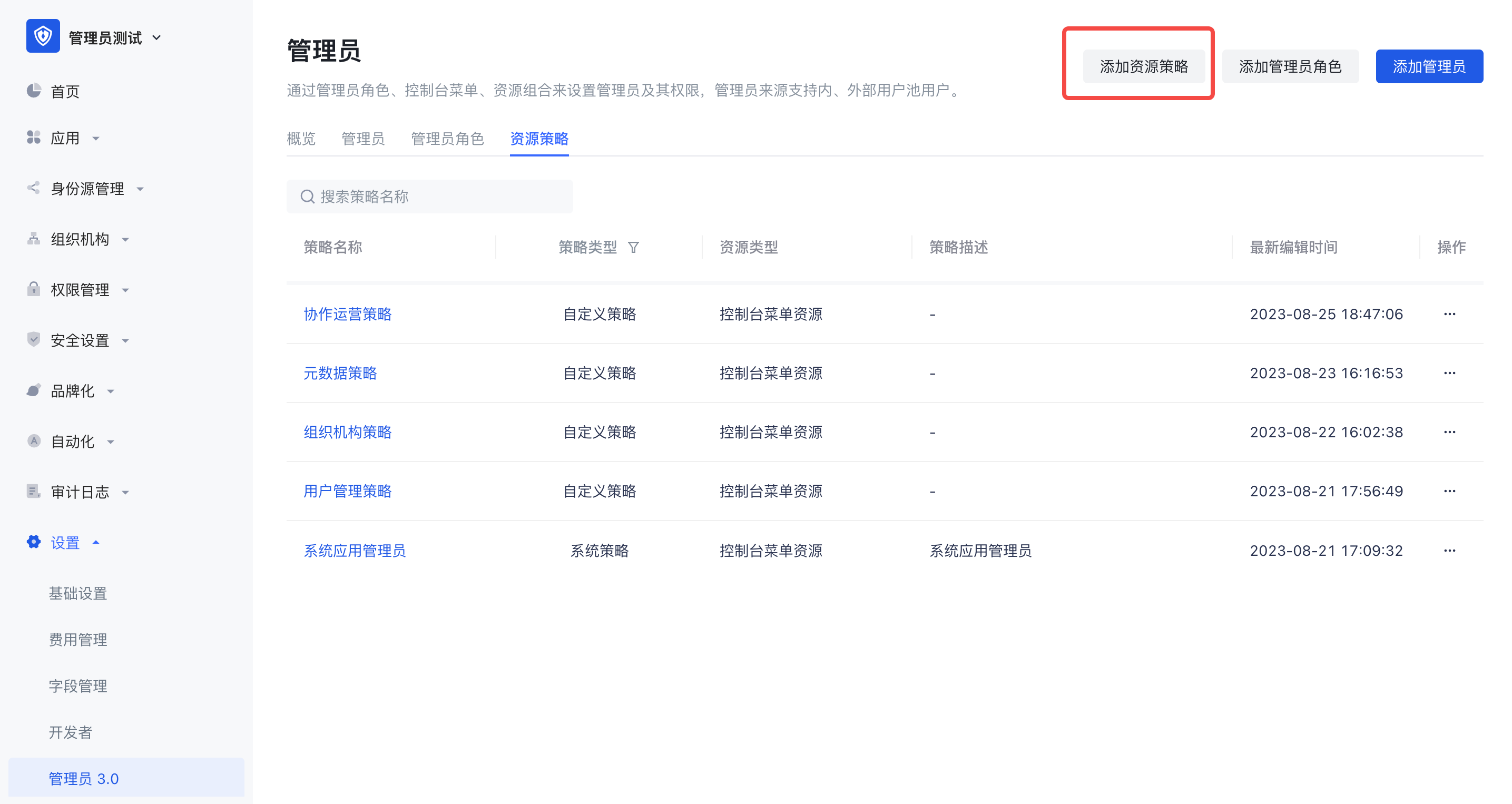Expand the 审计日志 sidebar menu
Viewport: 1512px width, 804px height.
[81, 492]
